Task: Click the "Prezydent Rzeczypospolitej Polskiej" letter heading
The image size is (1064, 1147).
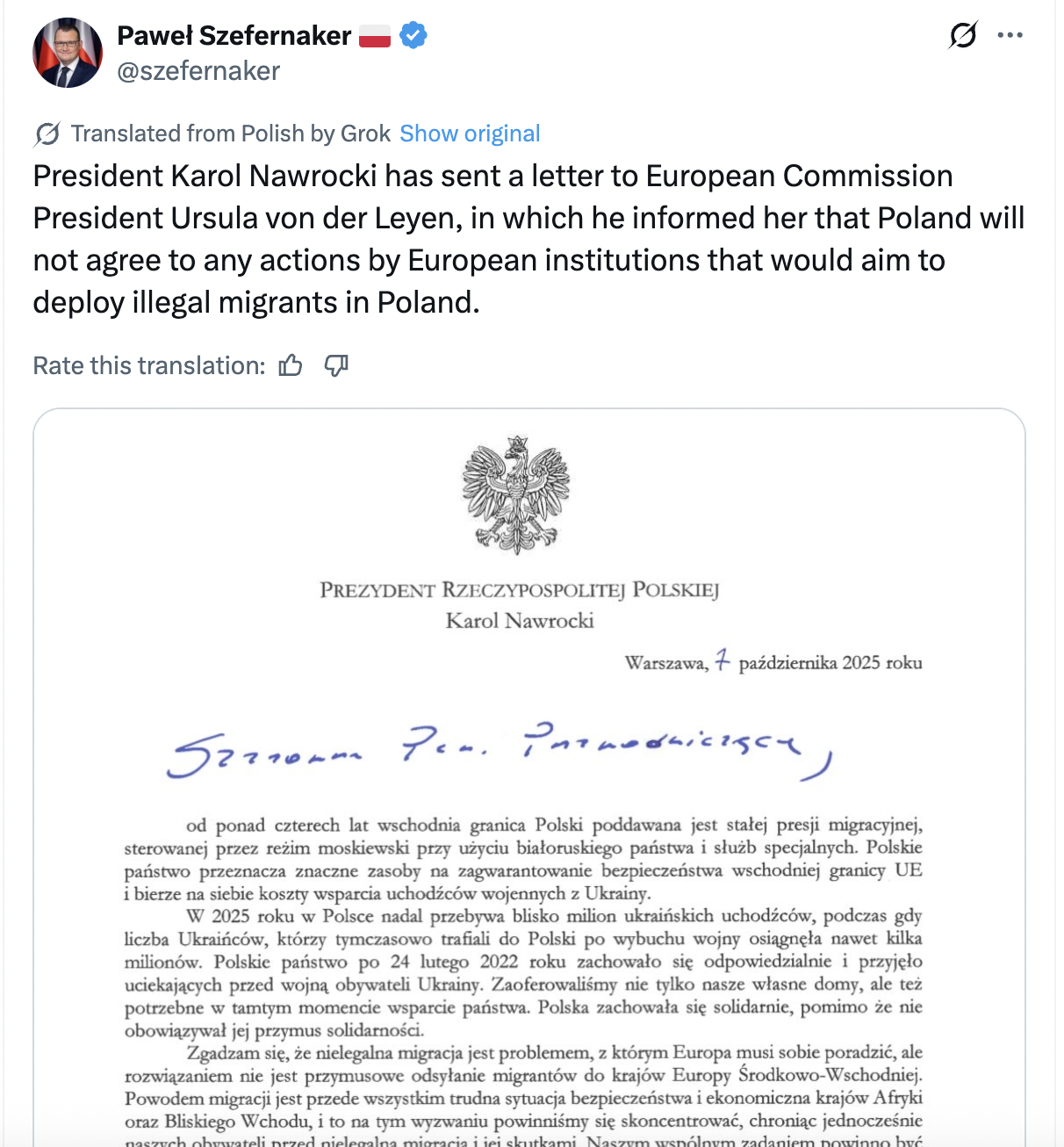Action: pyautogui.click(x=519, y=590)
